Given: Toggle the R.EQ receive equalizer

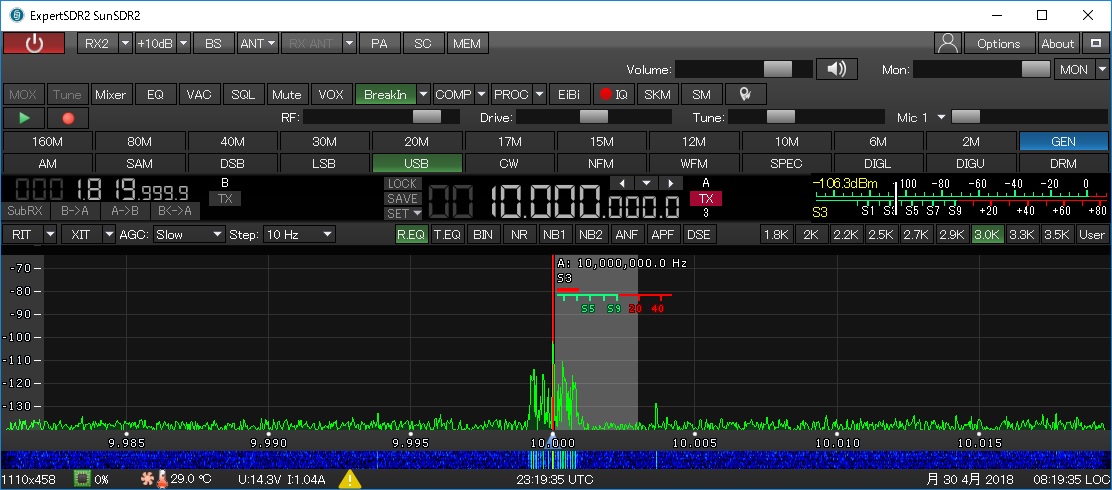Looking at the screenshot, I should point(411,235).
